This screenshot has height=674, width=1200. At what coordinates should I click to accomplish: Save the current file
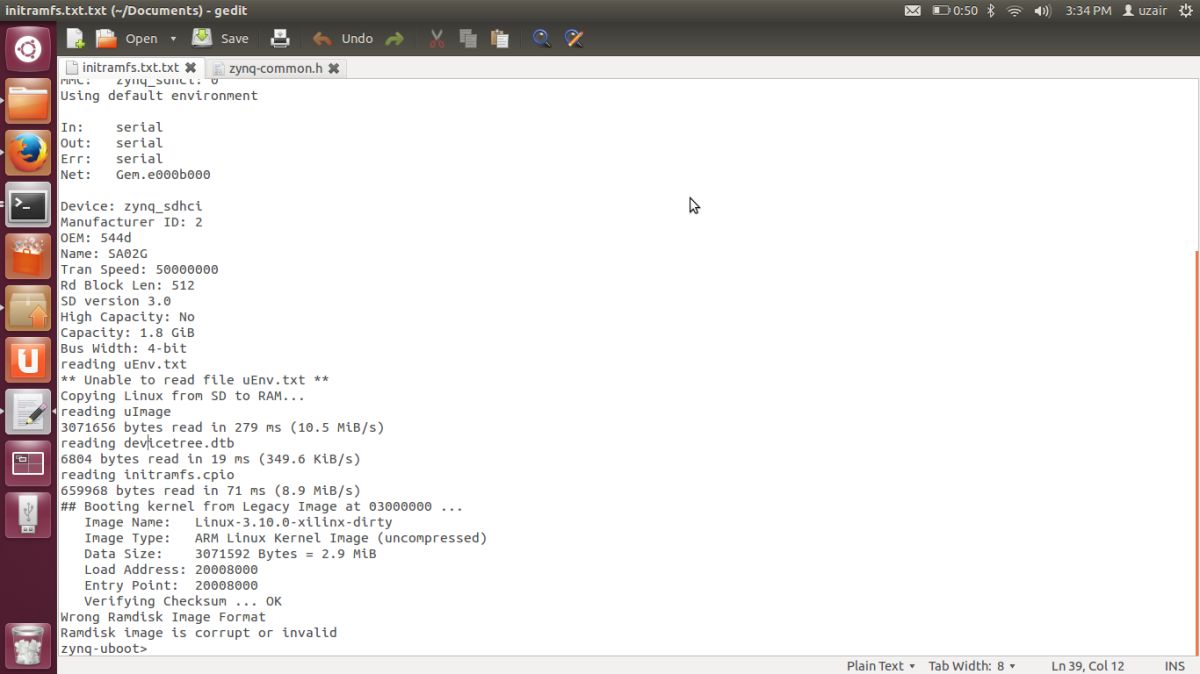pyautogui.click(x=220, y=39)
